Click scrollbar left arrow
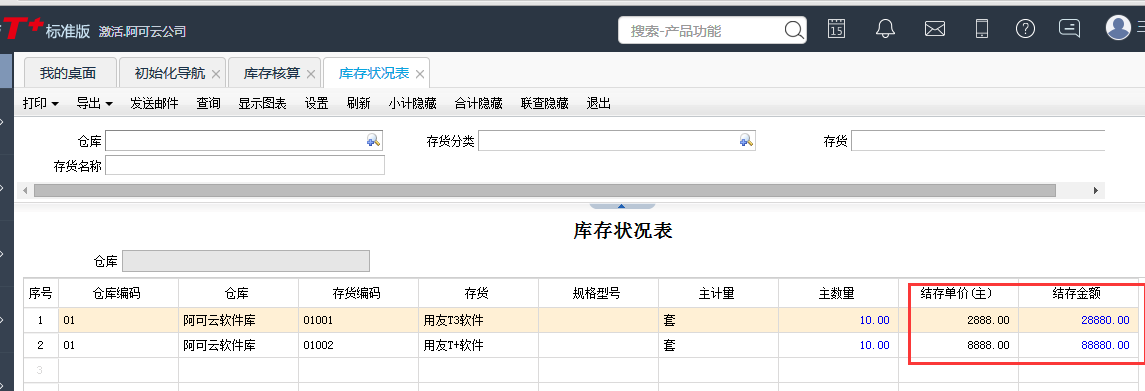1145x391 pixels. point(26,190)
